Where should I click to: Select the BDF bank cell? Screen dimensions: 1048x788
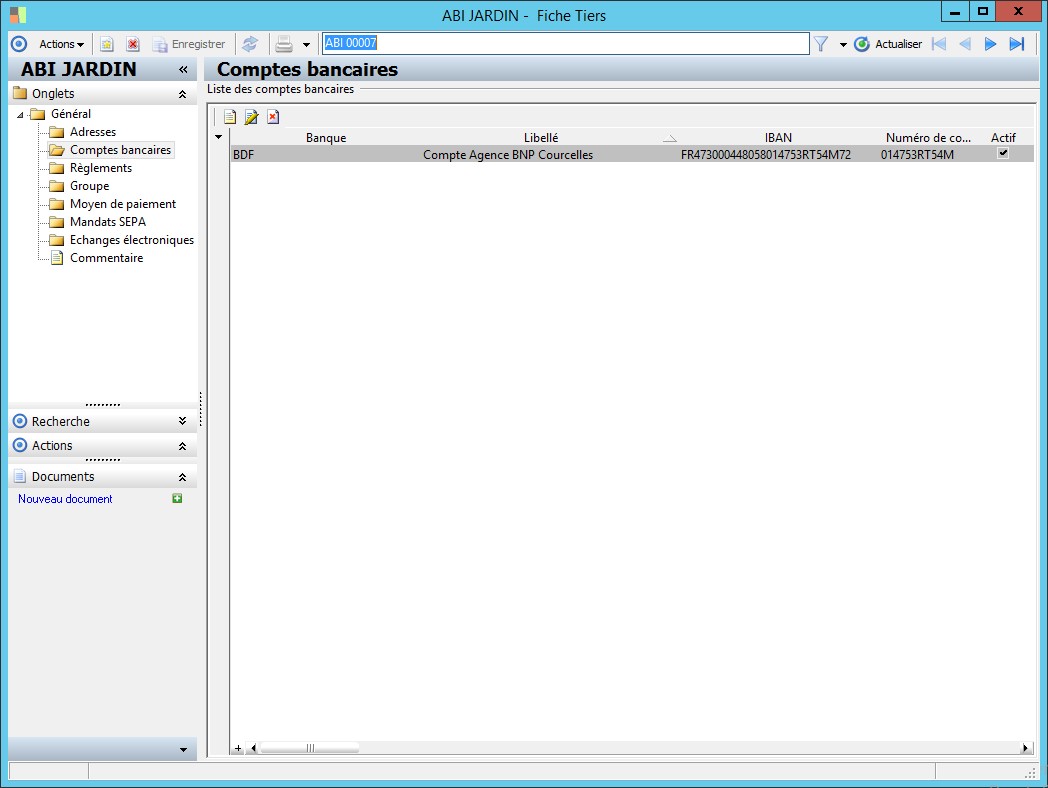point(326,154)
